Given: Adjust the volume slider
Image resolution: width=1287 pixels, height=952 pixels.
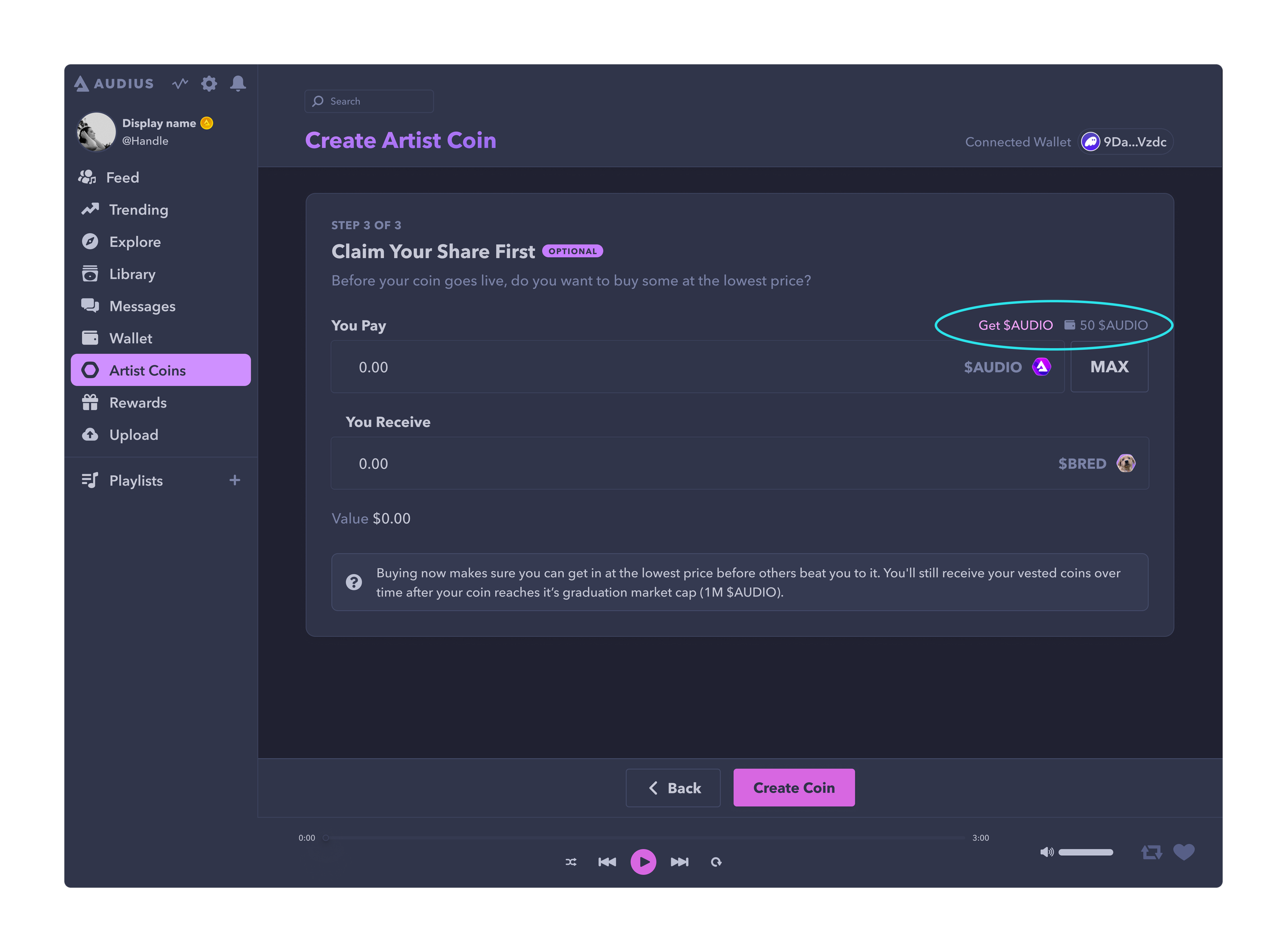Looking at the screenshot, I should [x=1085, y=852].
